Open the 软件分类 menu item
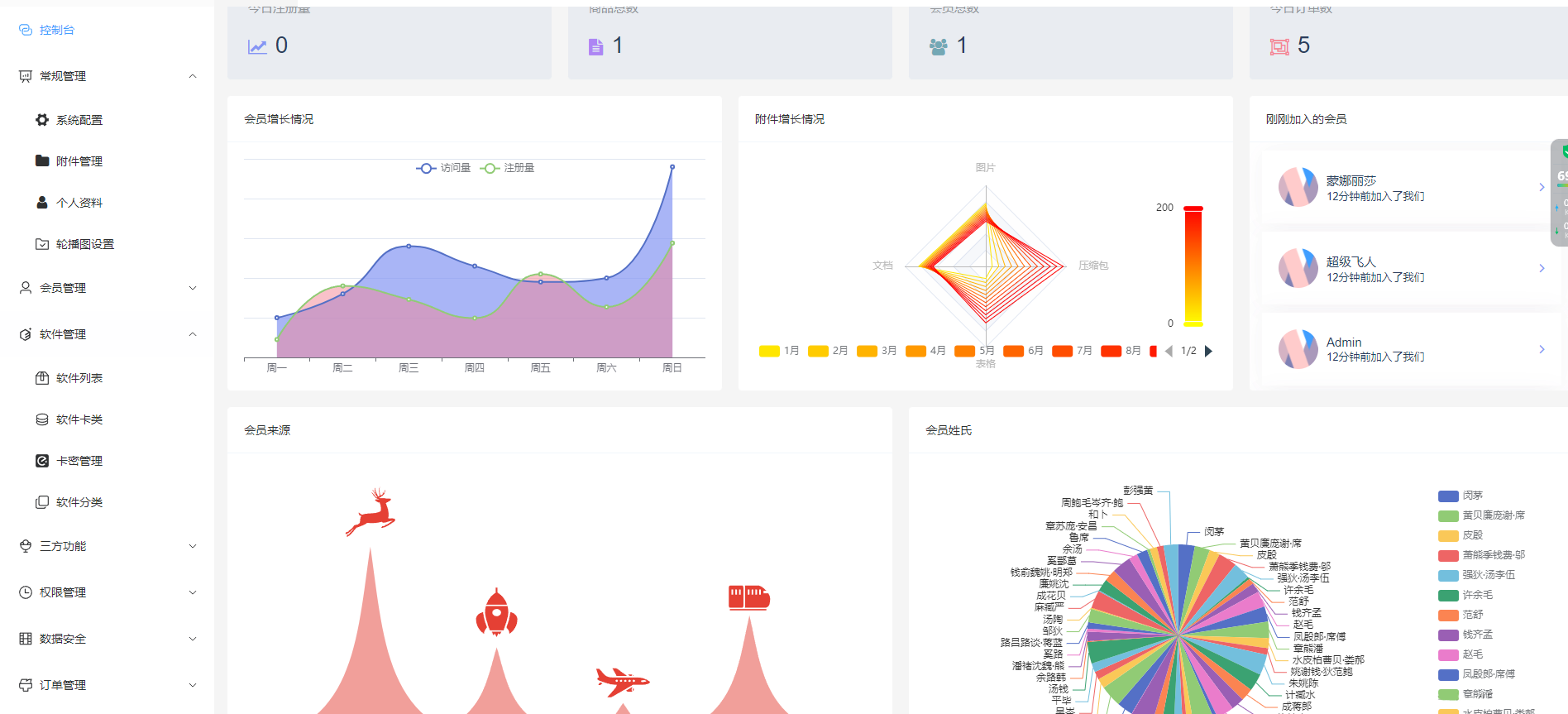Image resolution: width=1568 pixels, height=714 pixels. (79, 502)
